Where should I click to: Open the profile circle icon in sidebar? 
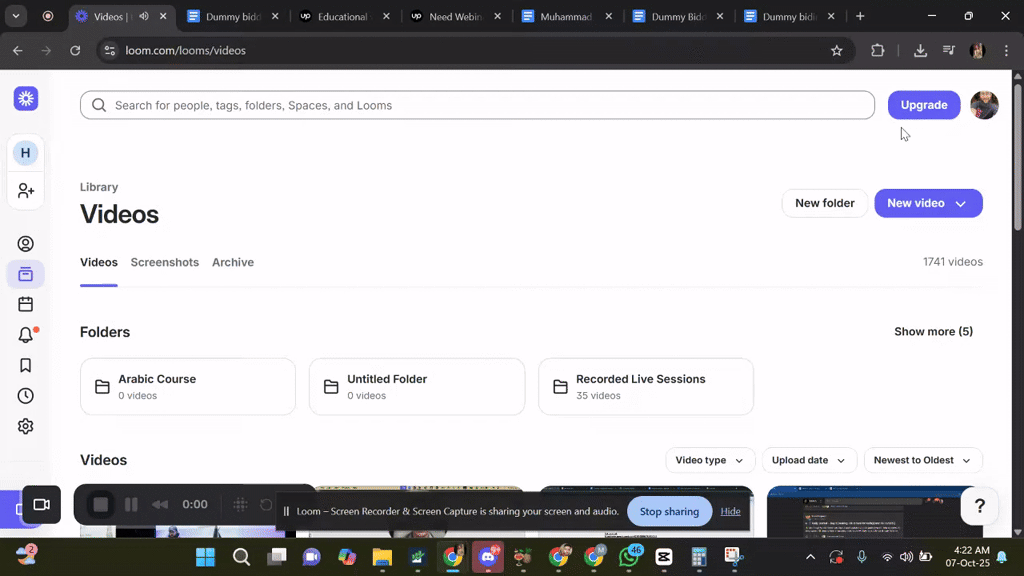click(25, 244)
